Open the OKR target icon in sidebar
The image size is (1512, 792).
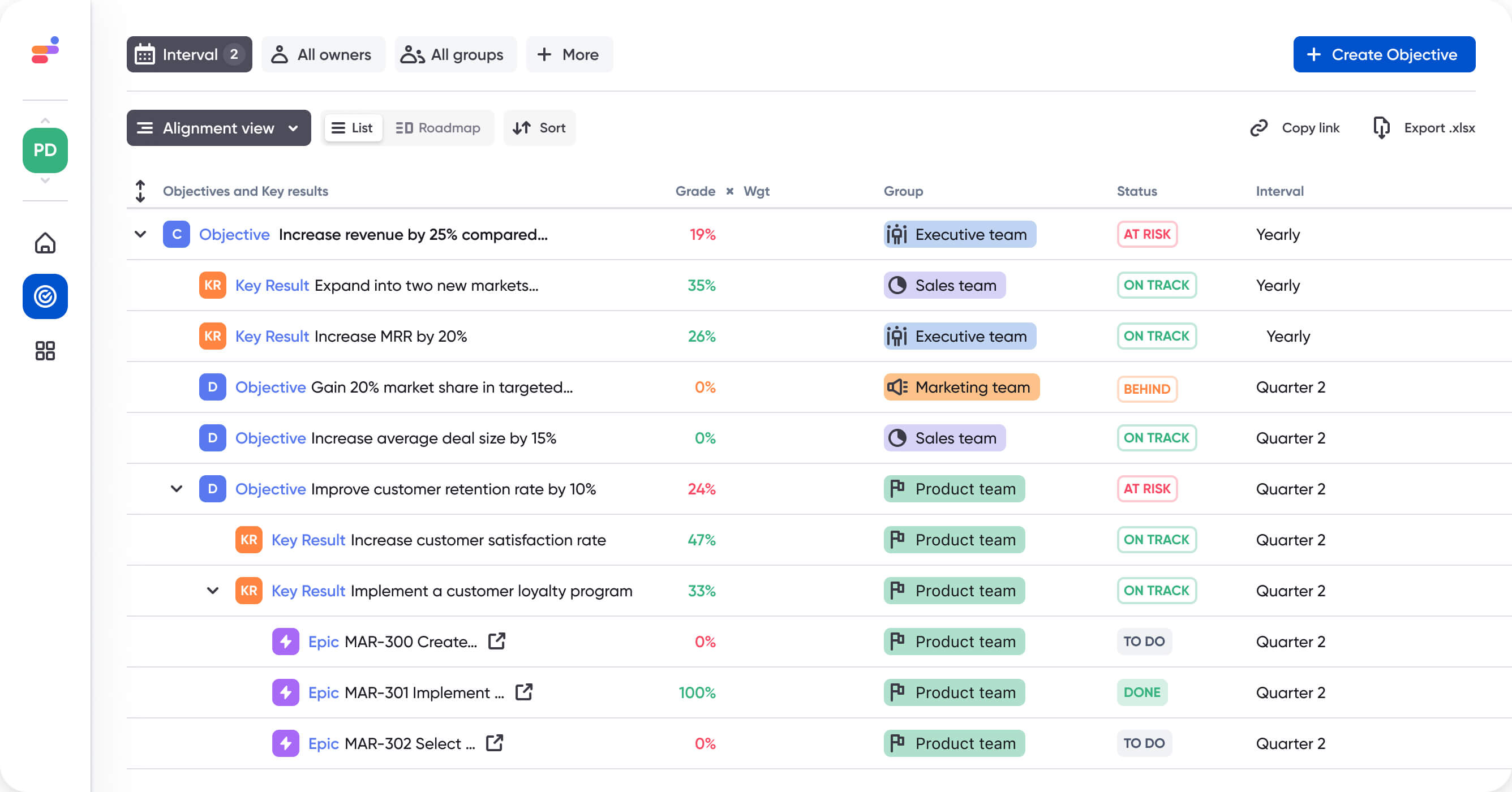coord(45,296)
